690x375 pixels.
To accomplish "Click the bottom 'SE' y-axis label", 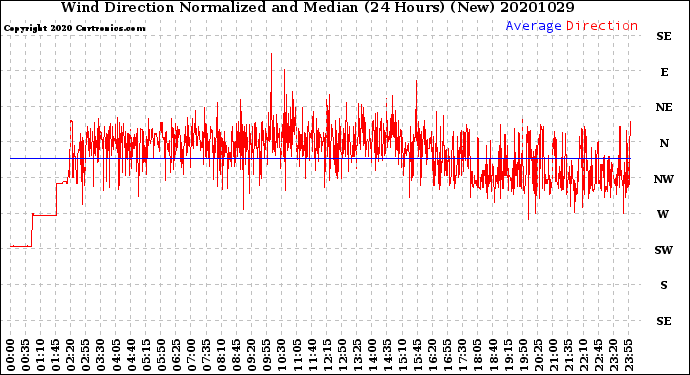I will point(664,321).
